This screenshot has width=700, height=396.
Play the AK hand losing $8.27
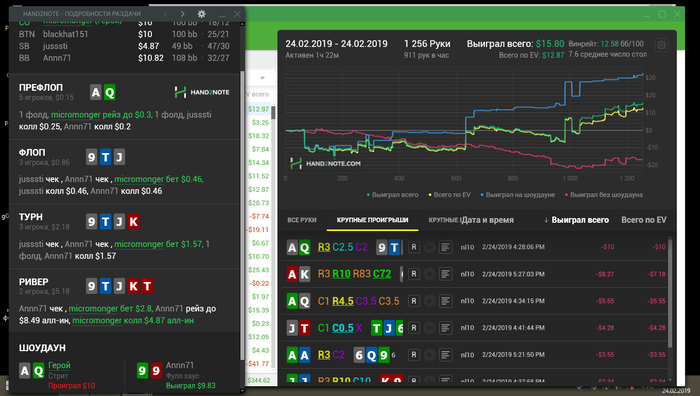pyautogui.click(x=429, y=274)
